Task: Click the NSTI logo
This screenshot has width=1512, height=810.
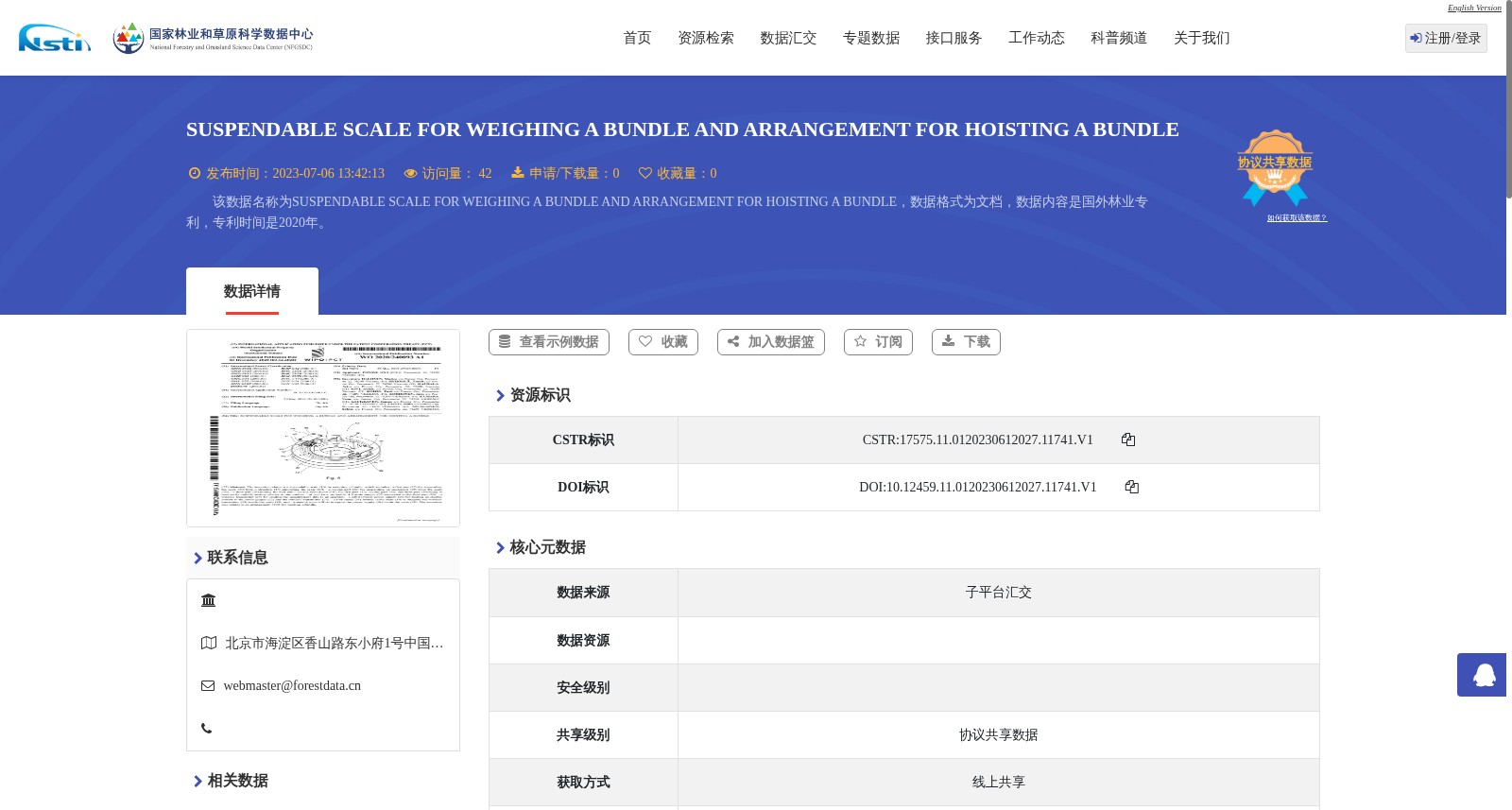Action: click(55, 38)
